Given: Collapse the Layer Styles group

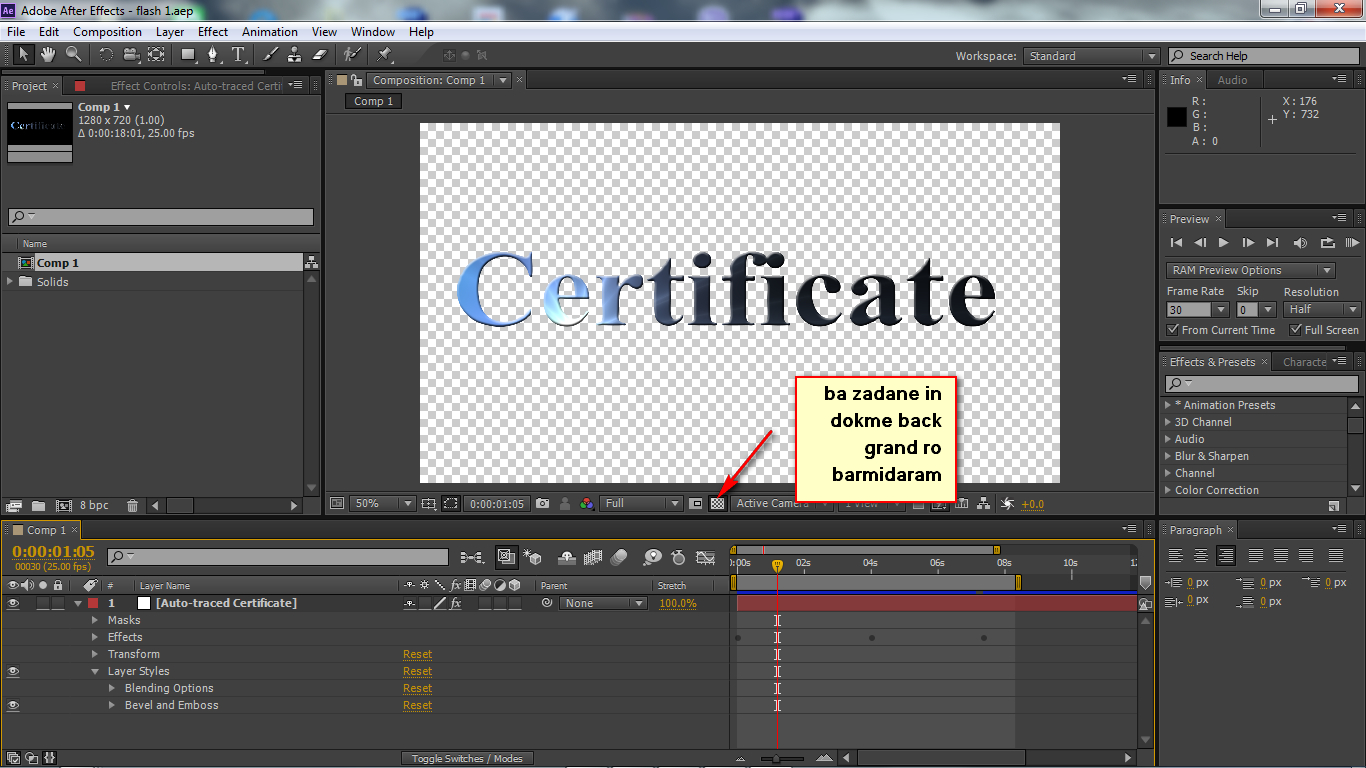Looking at the screenshot, I should click(x=96, y=671).
